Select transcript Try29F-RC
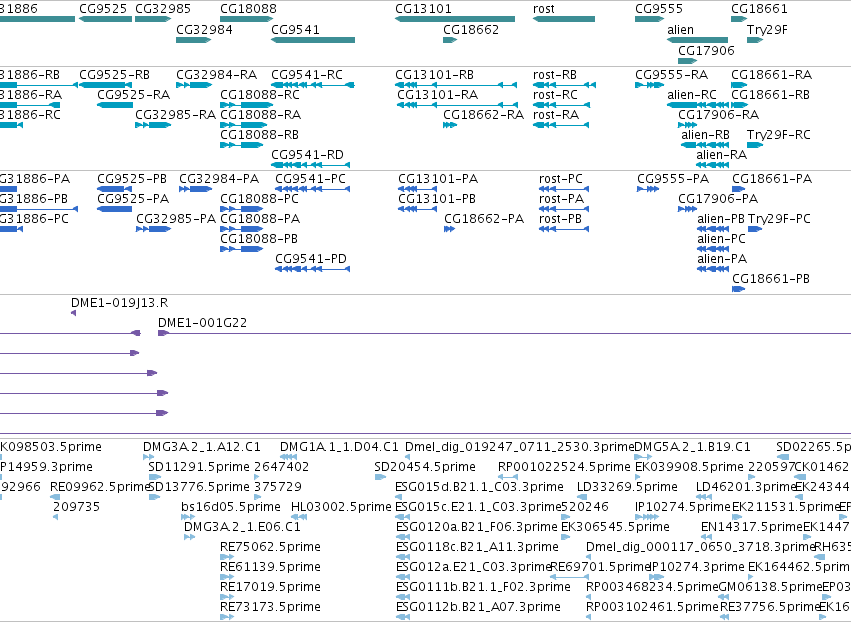This screenshot has width=851, height=622. pyautogui.click(x=755, y=145)
